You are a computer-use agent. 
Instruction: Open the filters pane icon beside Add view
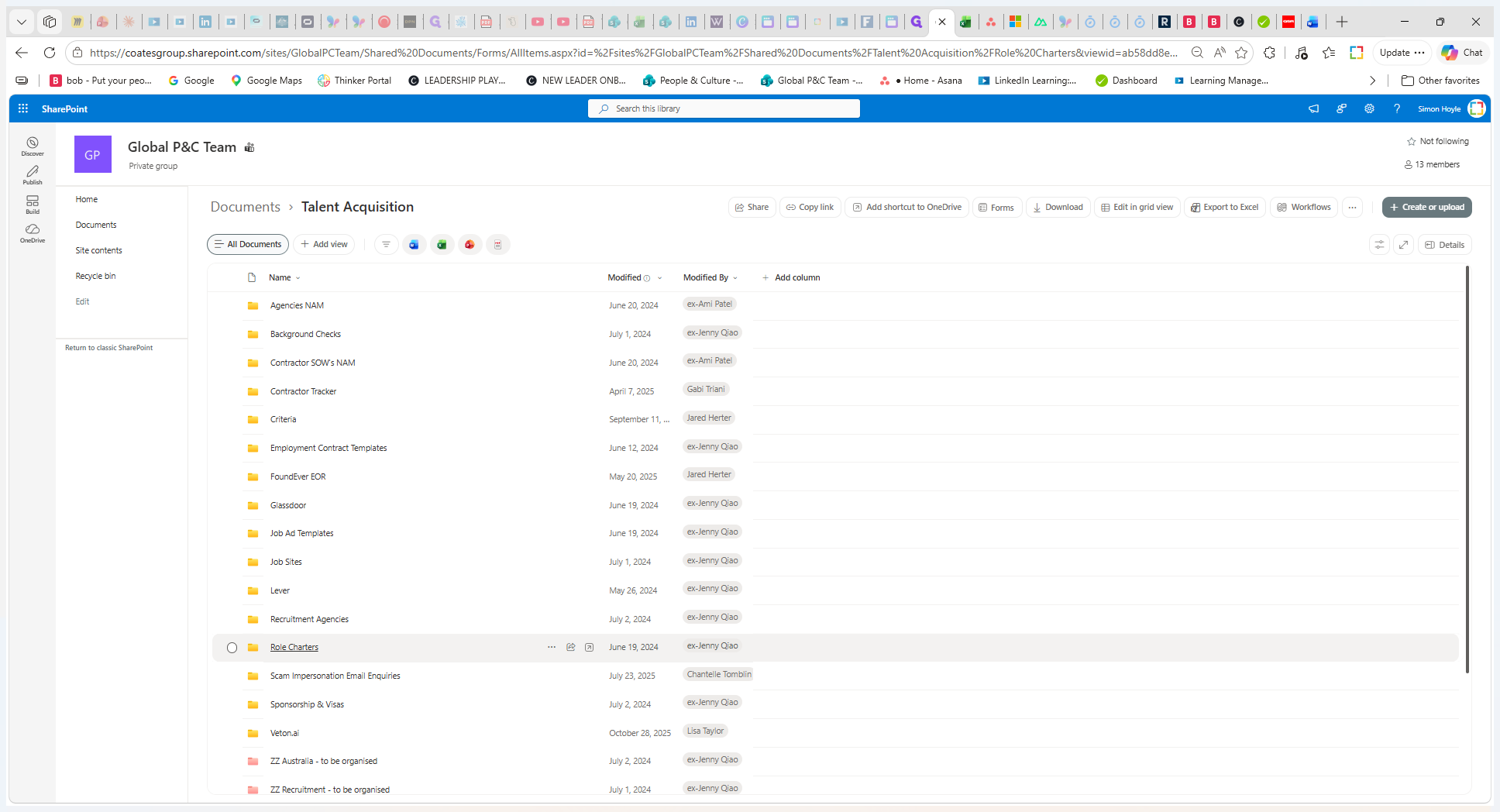[x=386, y=245]
